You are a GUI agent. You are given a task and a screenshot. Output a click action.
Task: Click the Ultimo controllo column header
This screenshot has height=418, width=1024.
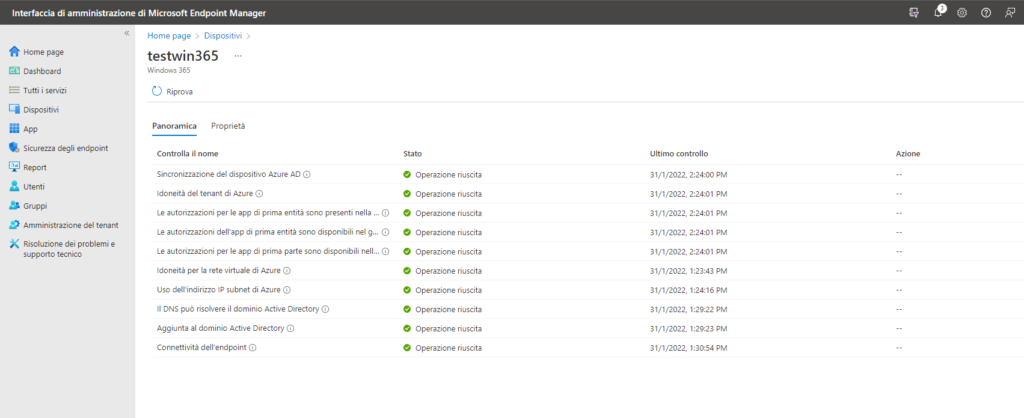(x=679, y=153)
